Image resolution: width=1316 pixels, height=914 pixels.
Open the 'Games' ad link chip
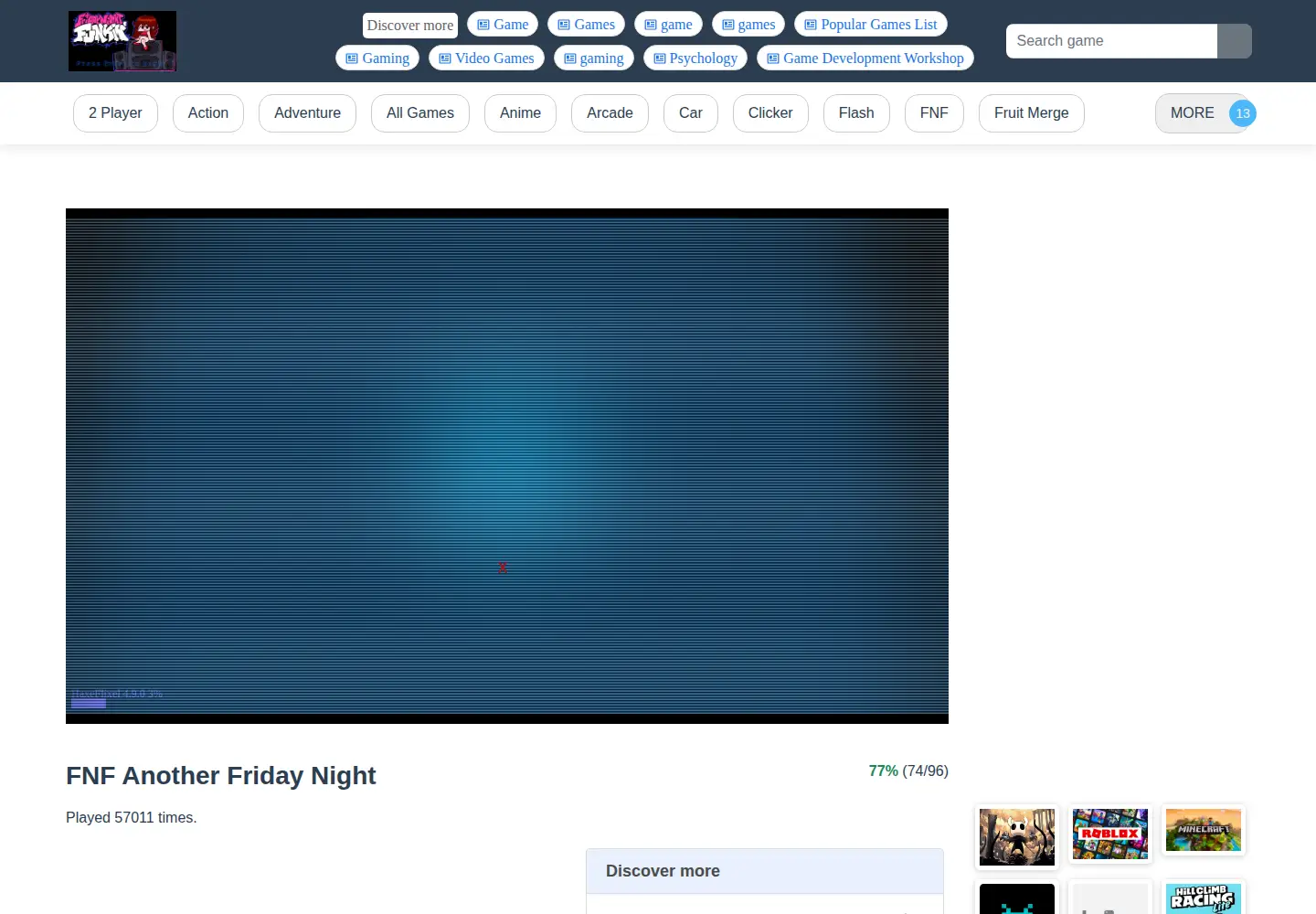tap(586, 24)
